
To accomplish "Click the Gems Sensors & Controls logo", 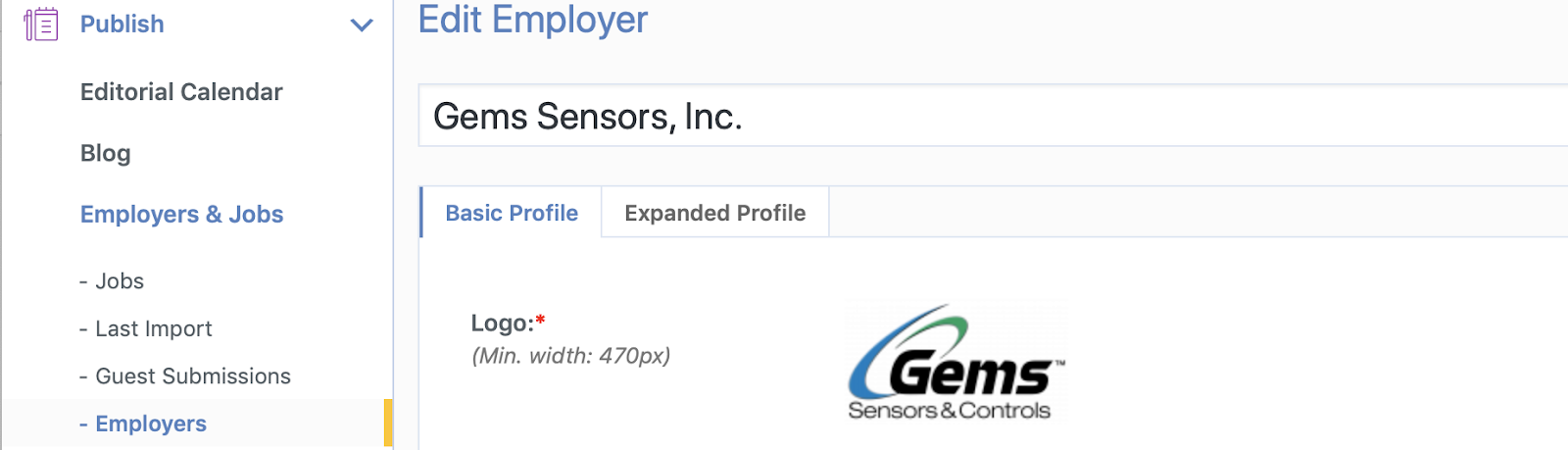I will point(954,364).
